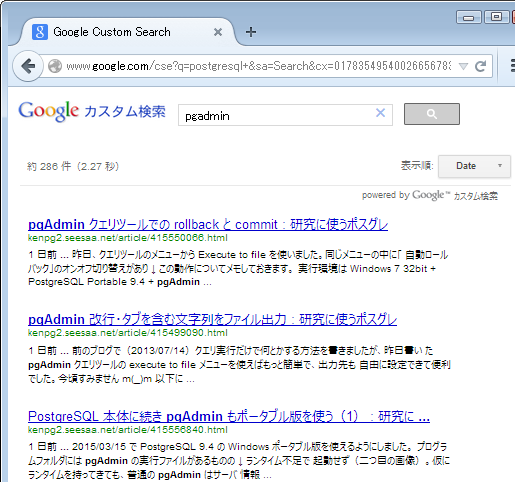Click the 表示順 sort label
The width and height of the screenshot is (515, 482).
point(417,166)
